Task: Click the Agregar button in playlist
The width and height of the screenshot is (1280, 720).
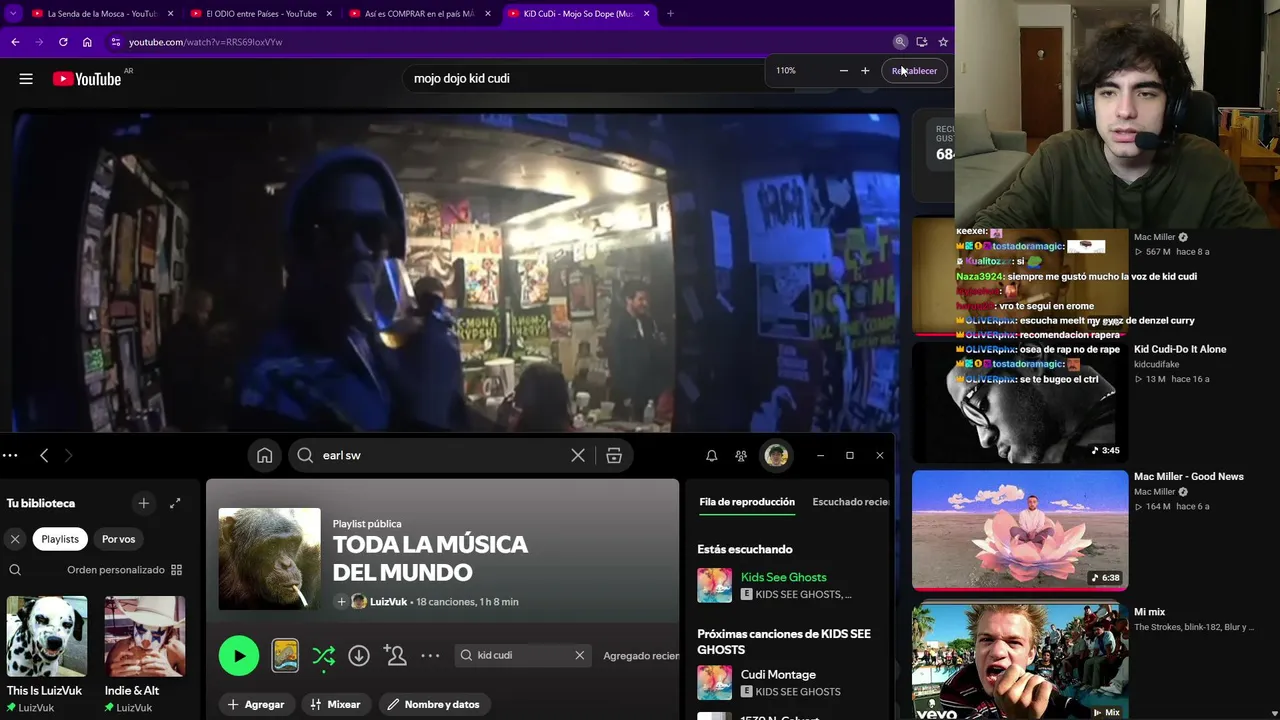Action: (256, 705)
